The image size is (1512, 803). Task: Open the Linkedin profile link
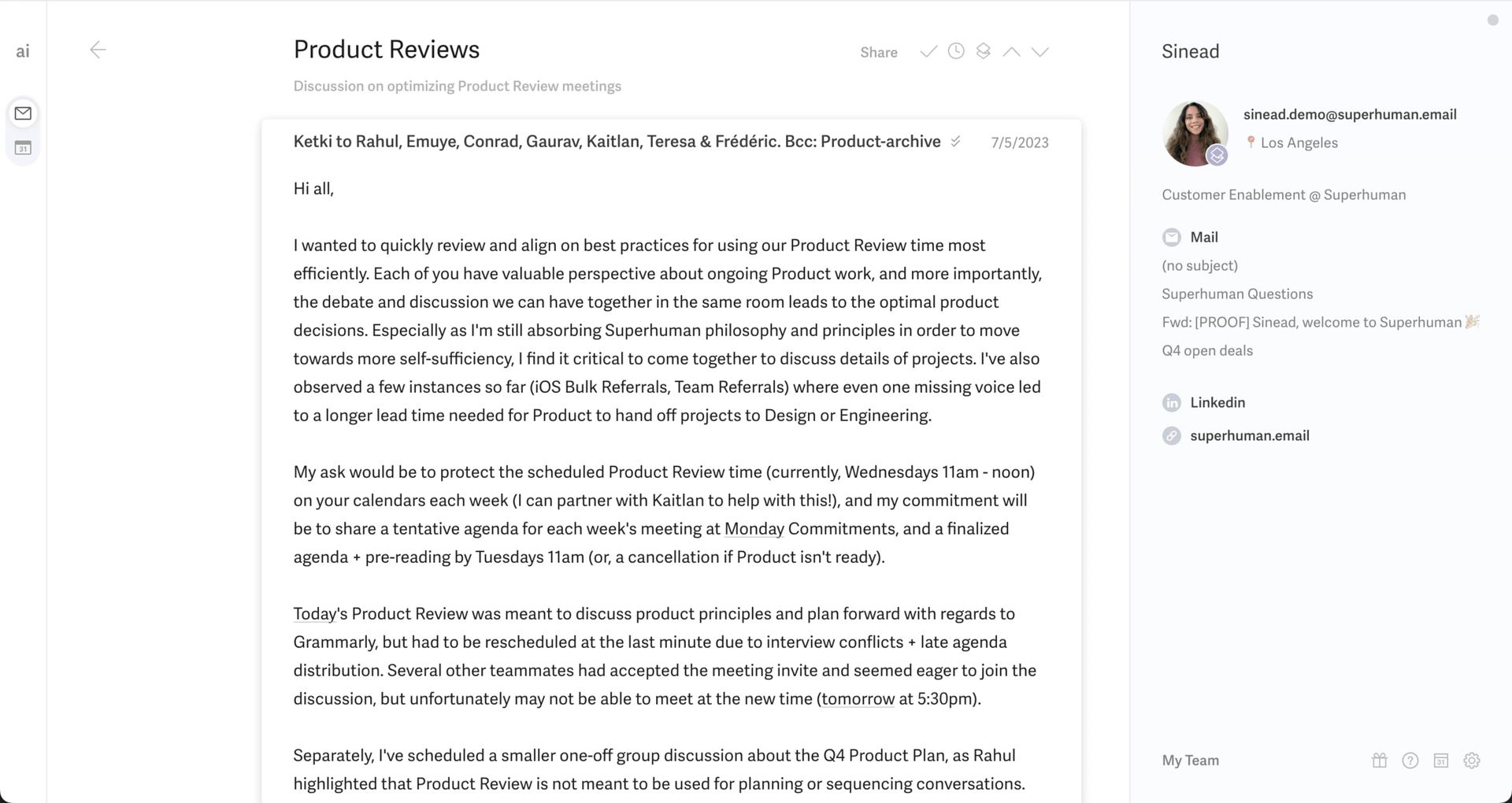coord(1217,402)
